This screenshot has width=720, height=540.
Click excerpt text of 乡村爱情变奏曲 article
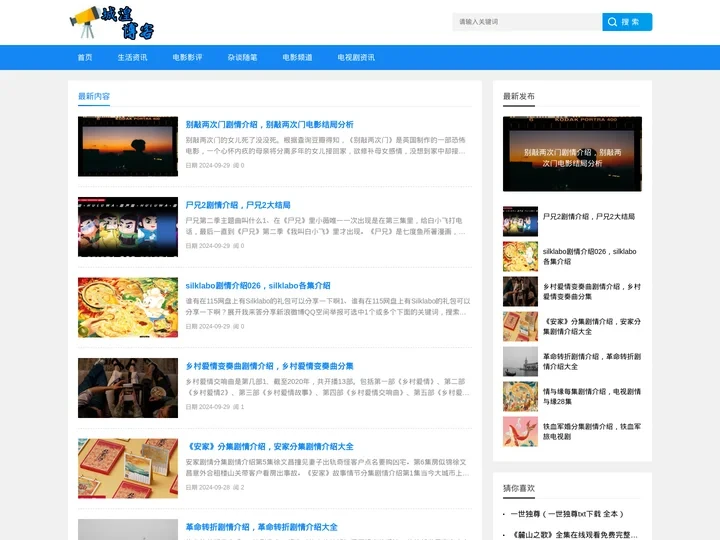328,387
